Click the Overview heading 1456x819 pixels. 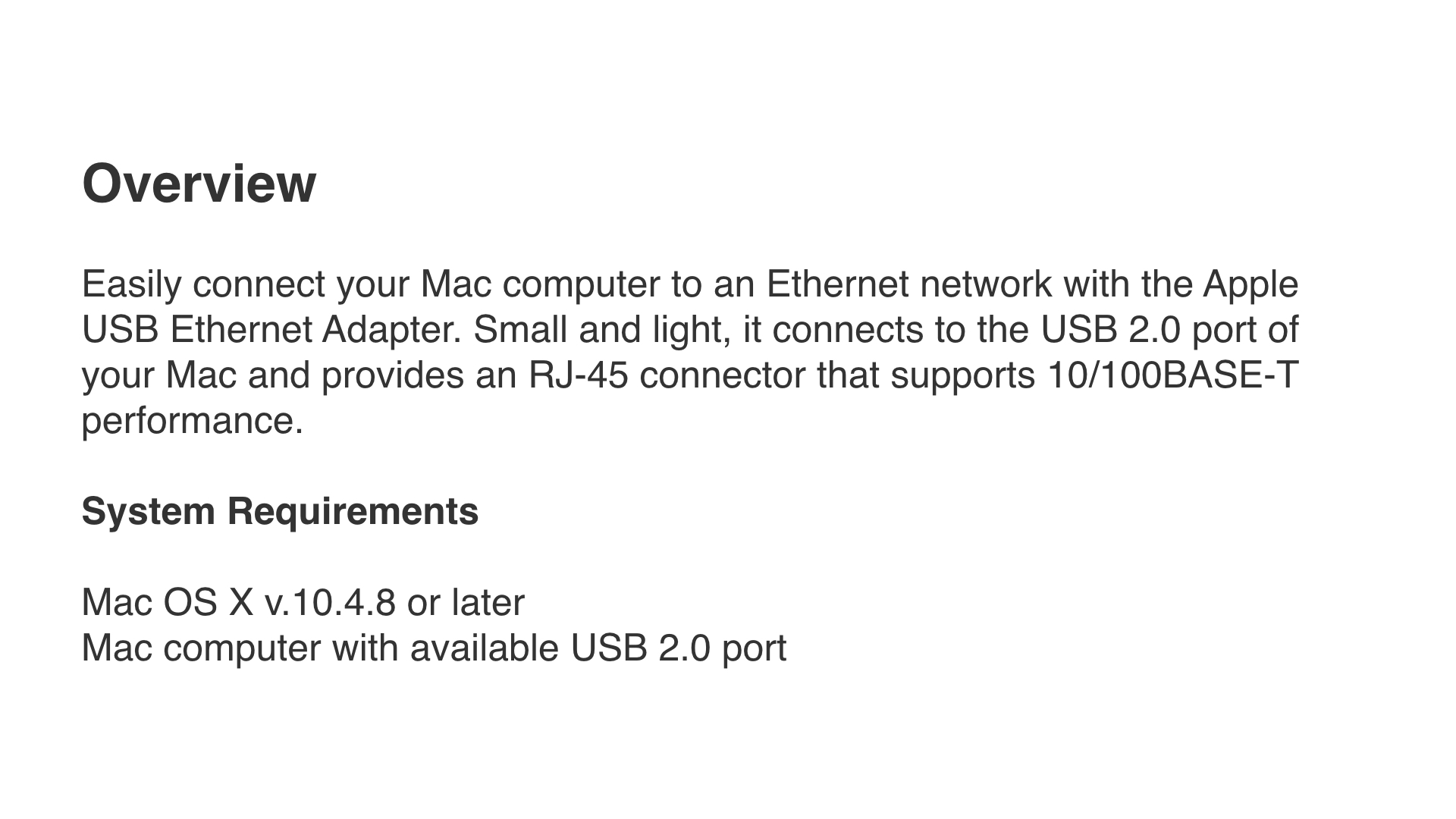tap(199, 184)
